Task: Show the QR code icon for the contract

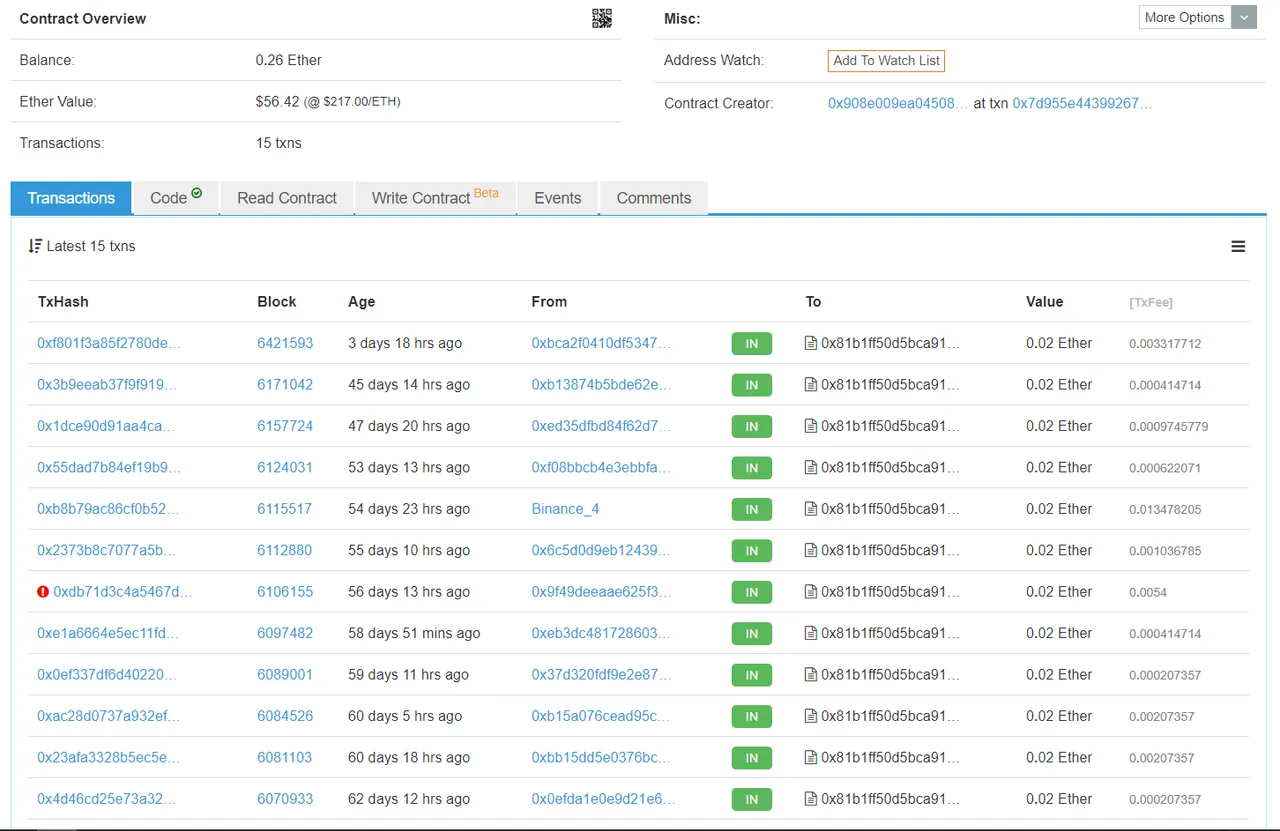Action: point(601,18)
